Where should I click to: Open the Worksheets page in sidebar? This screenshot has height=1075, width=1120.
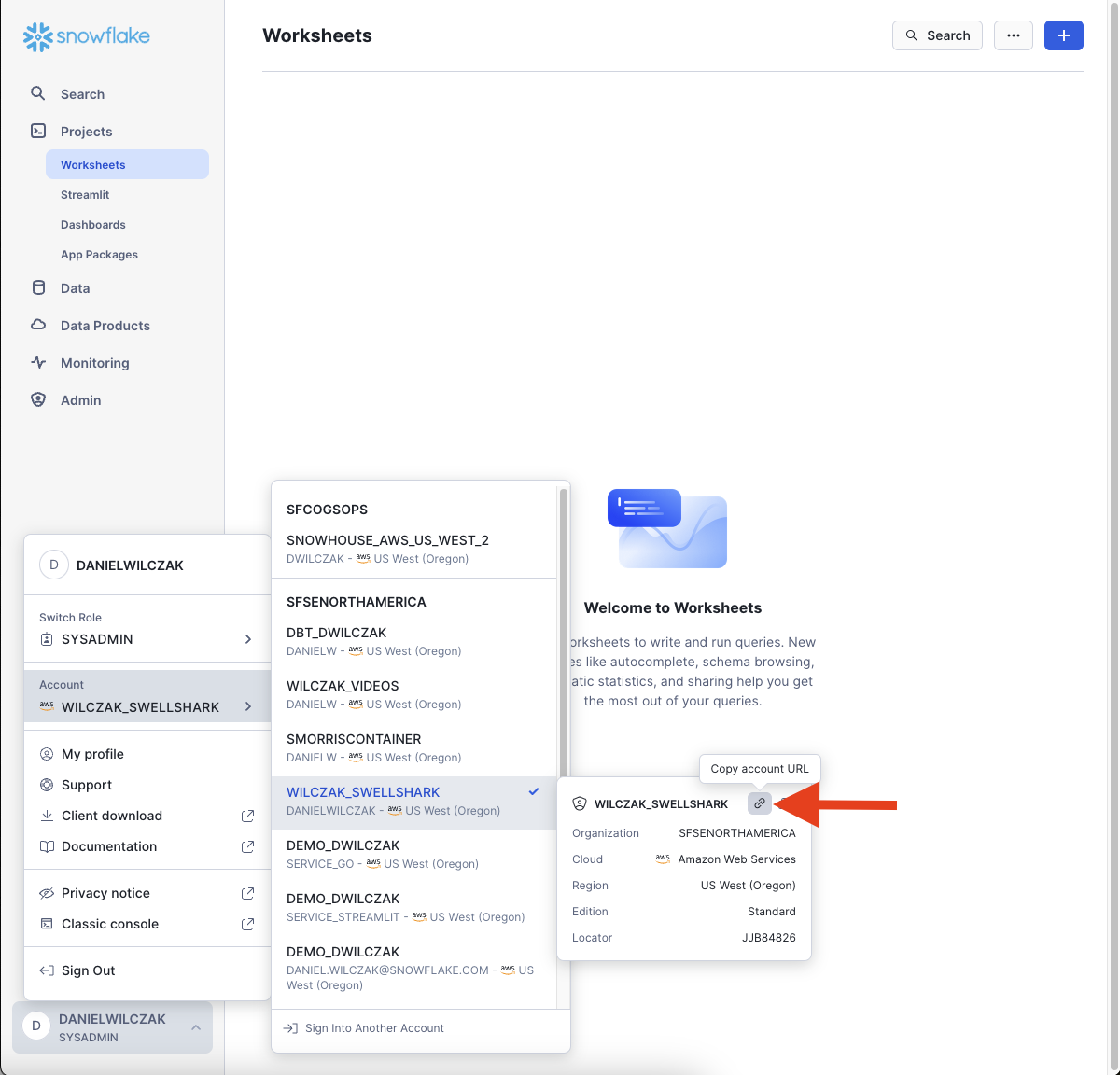pos(127,164)
